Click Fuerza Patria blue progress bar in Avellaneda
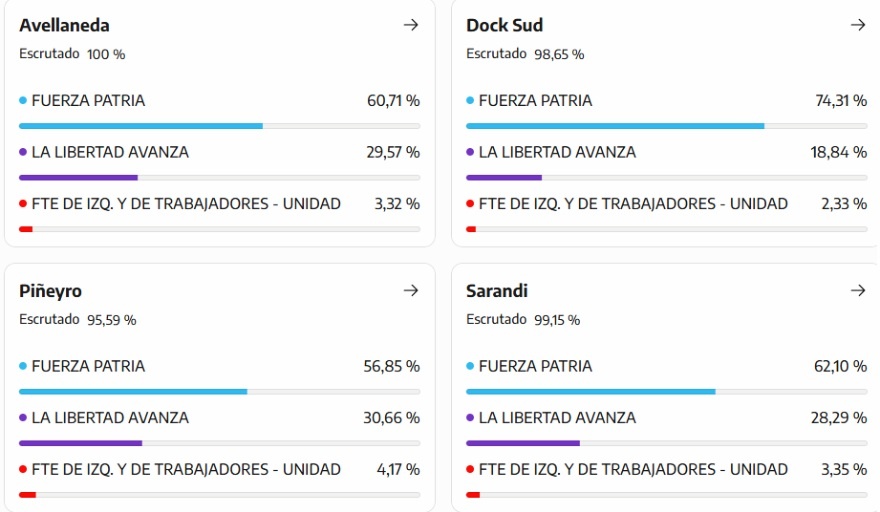This screenshot has height=512, width=880. (141, 126)
